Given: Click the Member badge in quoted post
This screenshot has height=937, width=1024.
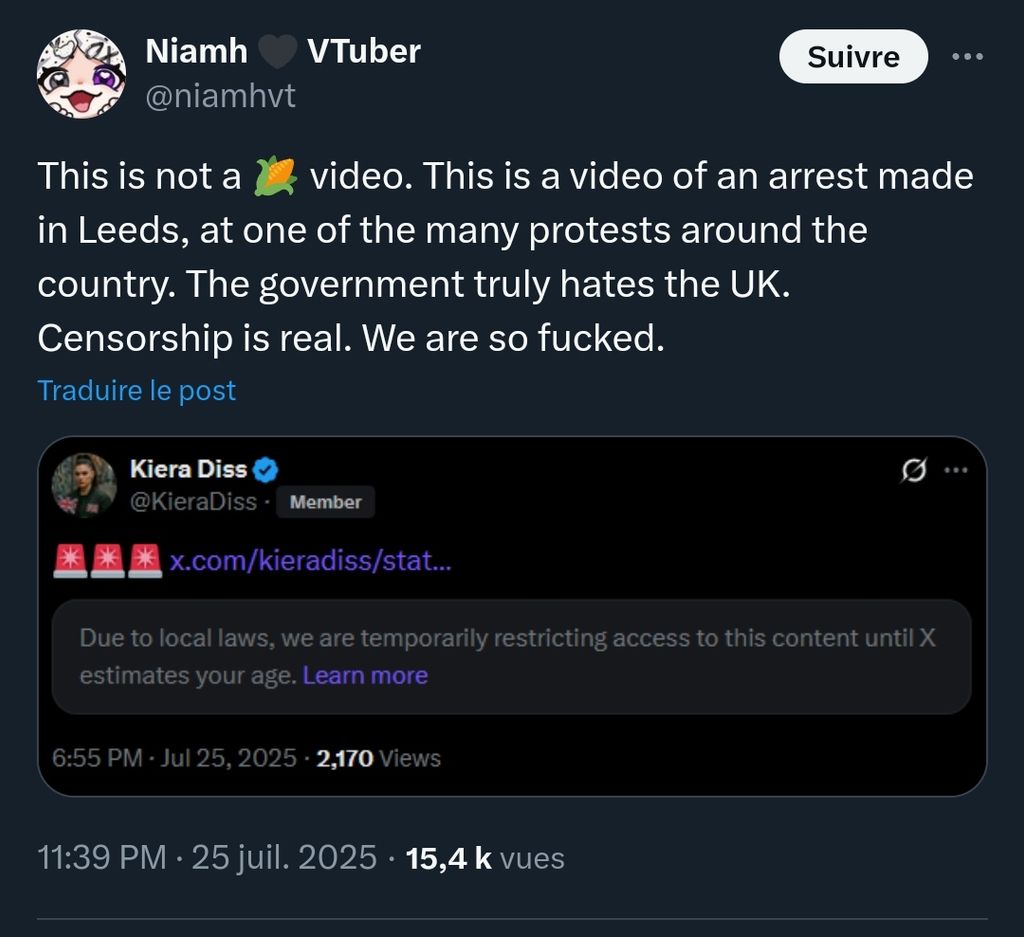Looking at the screenshot, I should 325,502.
